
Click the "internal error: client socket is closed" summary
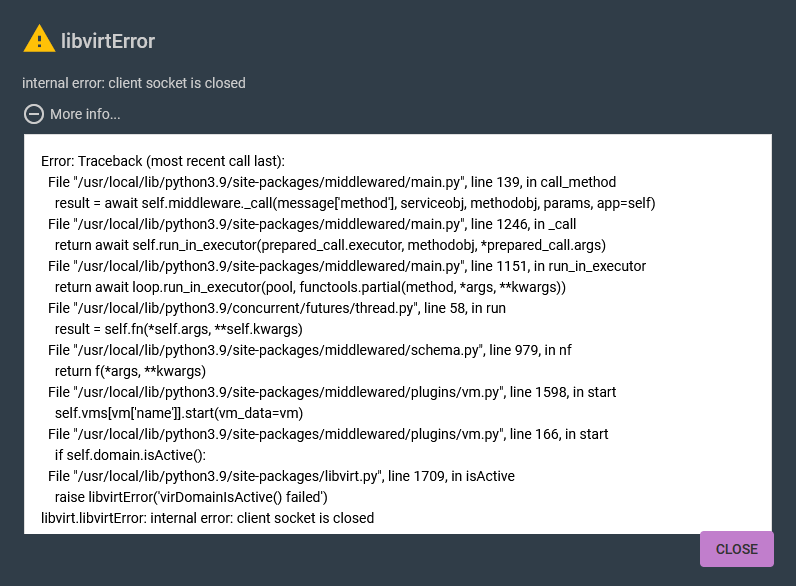[134, 83]
